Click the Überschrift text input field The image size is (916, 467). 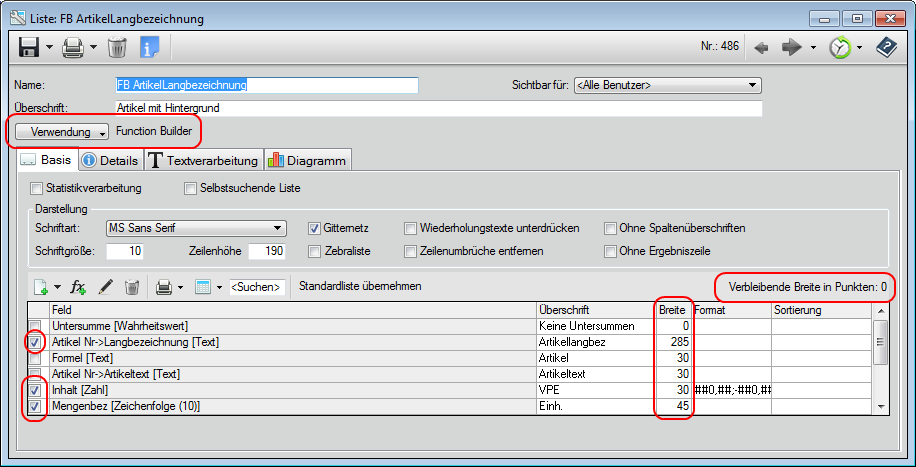438,108
